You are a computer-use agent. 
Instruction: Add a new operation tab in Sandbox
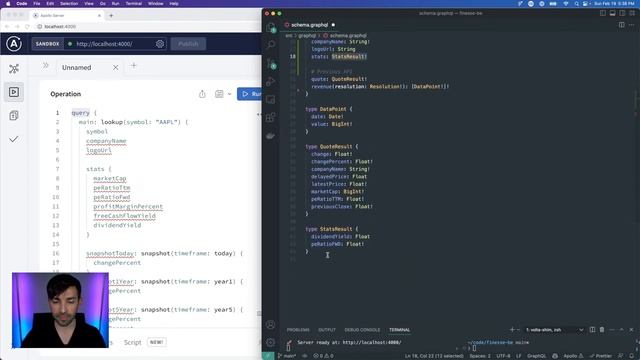coord(133,66)
